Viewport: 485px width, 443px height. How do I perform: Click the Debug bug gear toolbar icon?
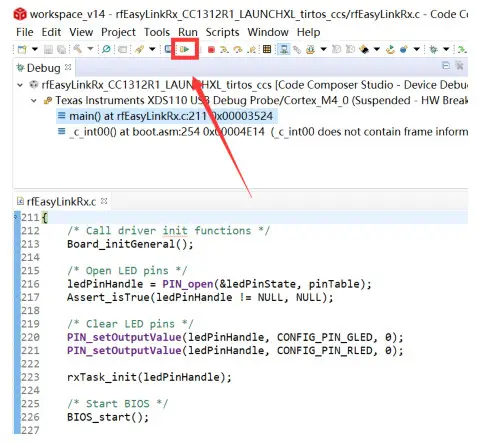433,50
